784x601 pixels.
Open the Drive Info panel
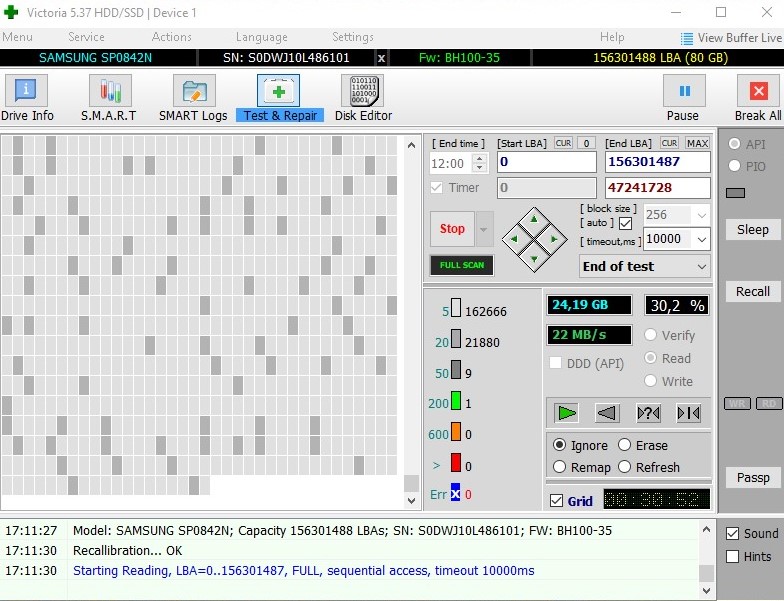[27, 98]
